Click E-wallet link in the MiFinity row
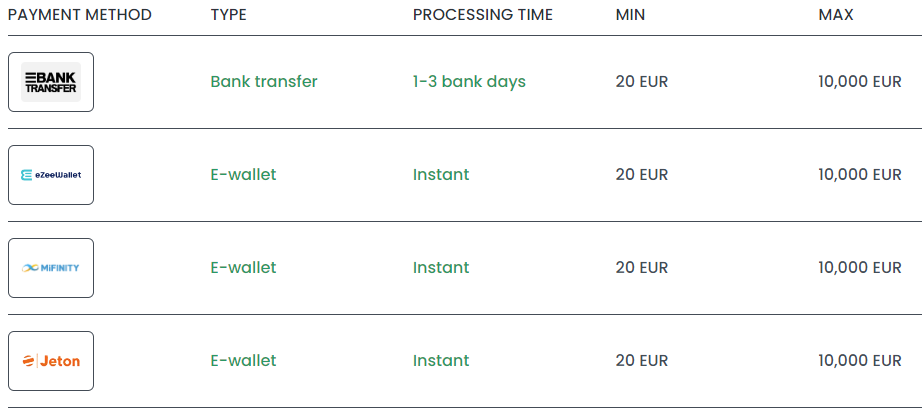 tap(243, 267)
